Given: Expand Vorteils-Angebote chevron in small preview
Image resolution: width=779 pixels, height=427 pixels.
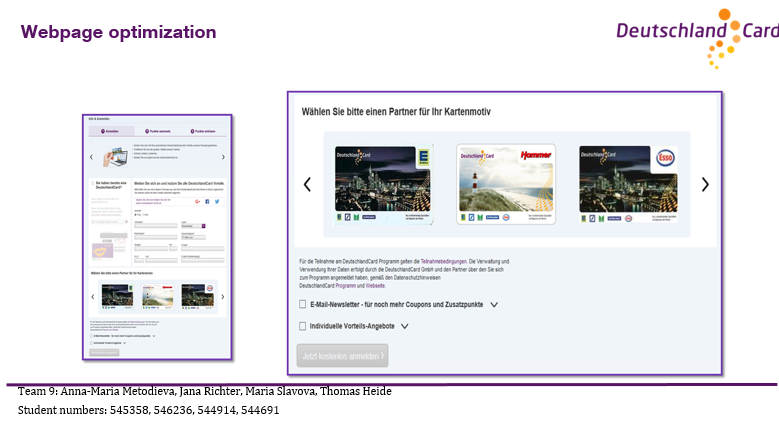Looking at the screenshot, I should tap(124, 343).
